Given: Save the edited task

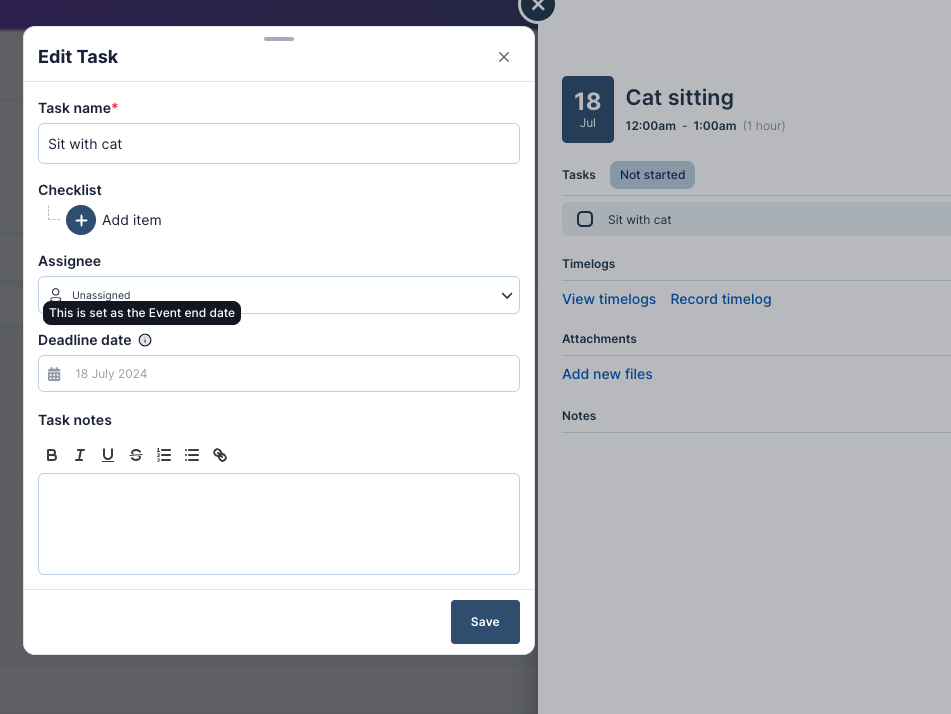Looking at the screenshot, I should coord(485,622).
